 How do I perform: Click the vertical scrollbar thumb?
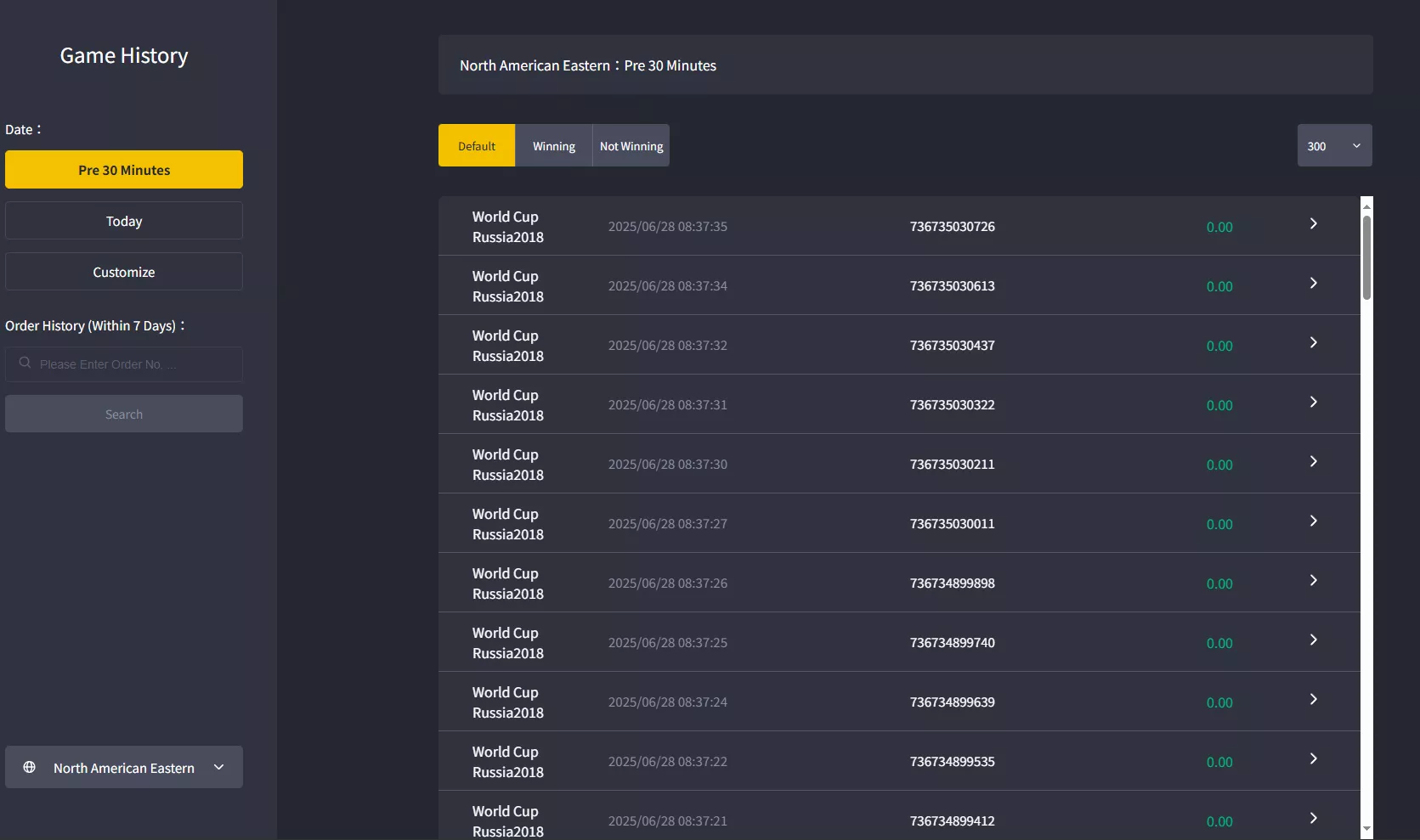click(x=1366, y=257)
